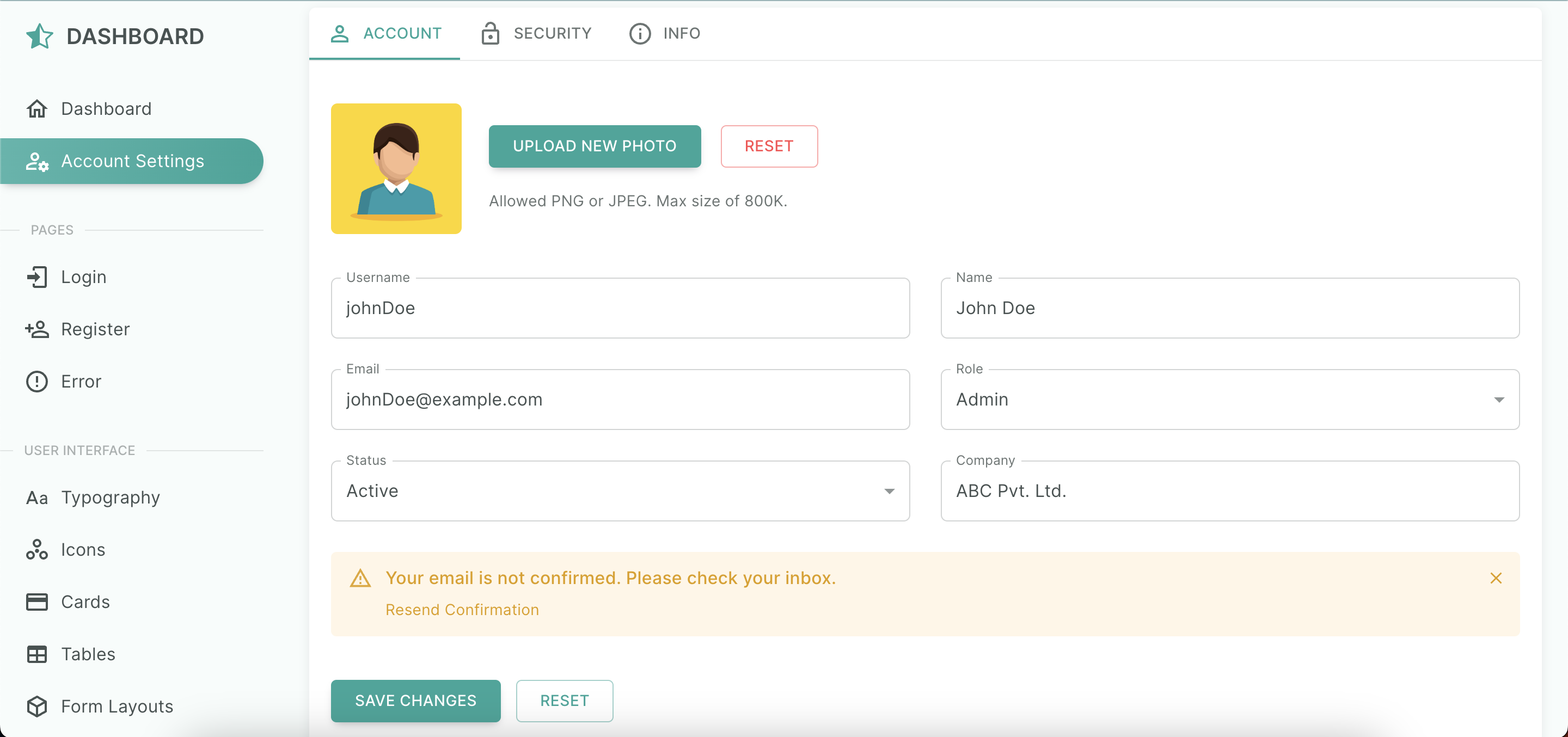Click Save Changes button
1568x737 pixels.
pos(415,701)
